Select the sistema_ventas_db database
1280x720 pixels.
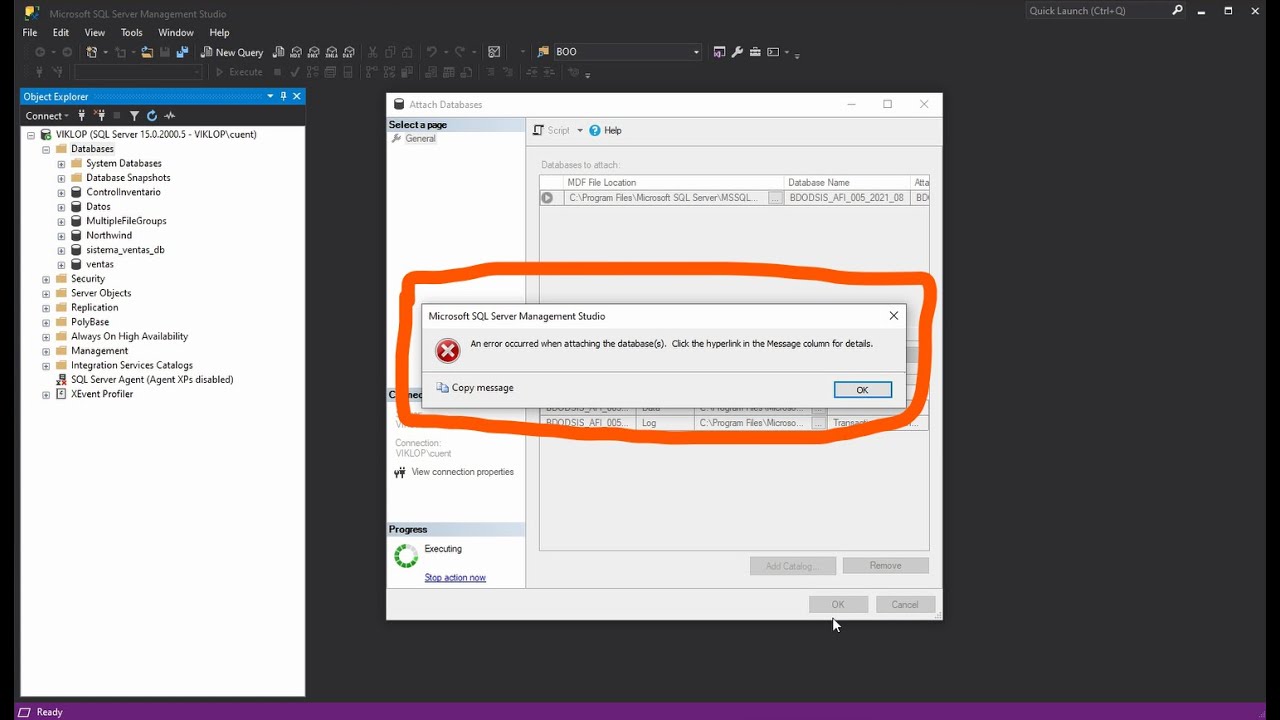[125, 250]
